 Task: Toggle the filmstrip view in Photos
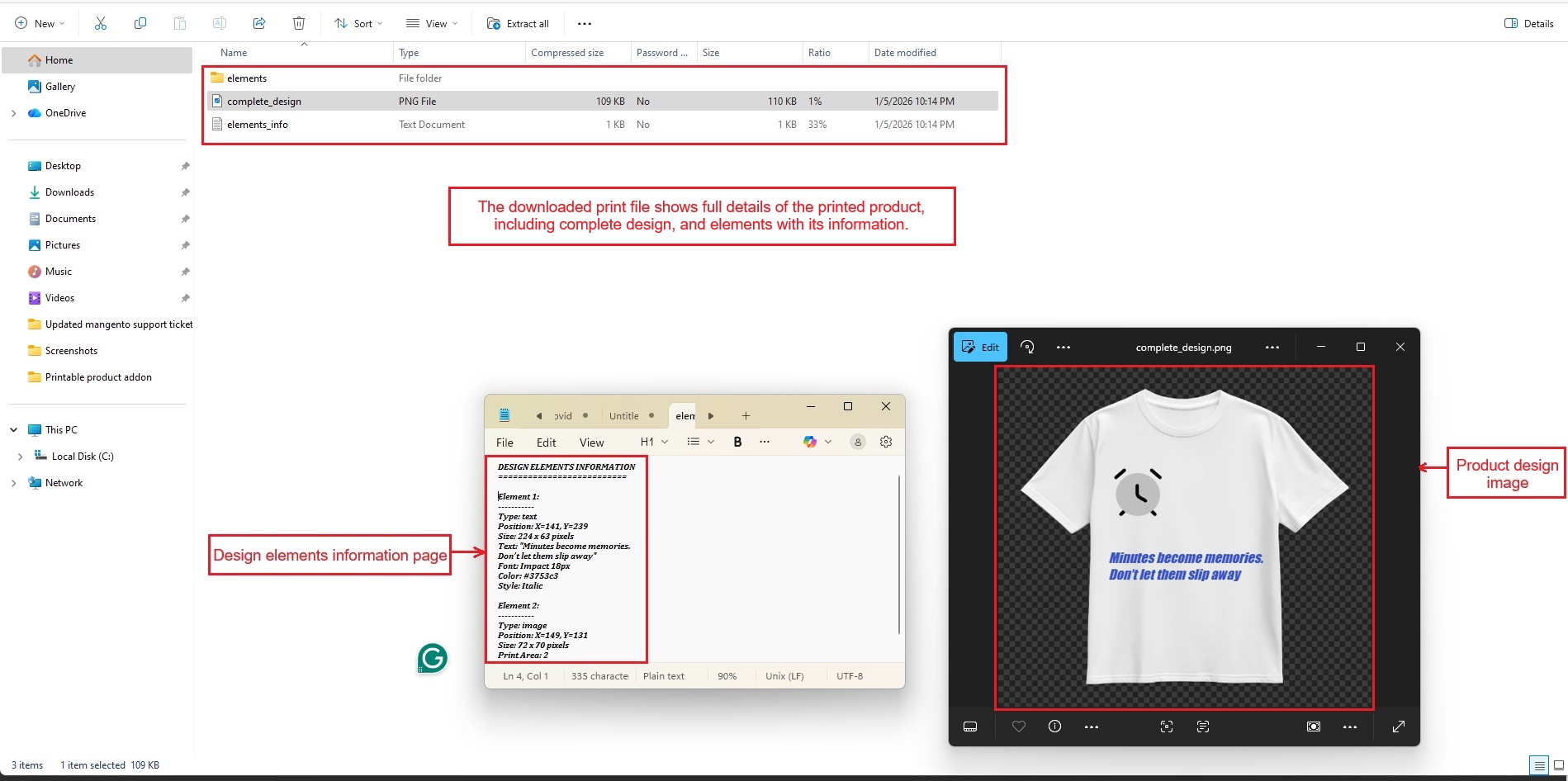(970, 727)
